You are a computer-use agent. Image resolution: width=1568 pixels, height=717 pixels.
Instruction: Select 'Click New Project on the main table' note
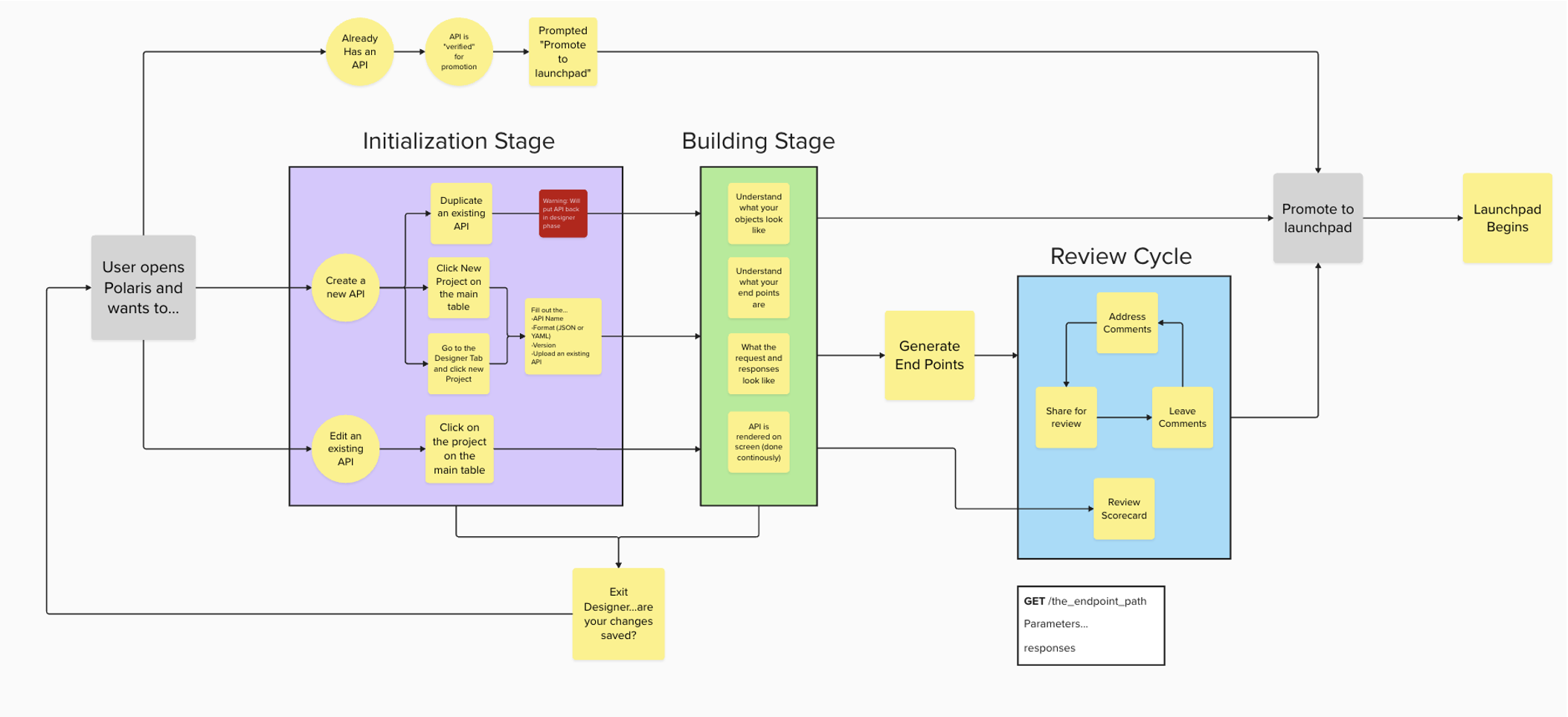[x=459, y=288]
